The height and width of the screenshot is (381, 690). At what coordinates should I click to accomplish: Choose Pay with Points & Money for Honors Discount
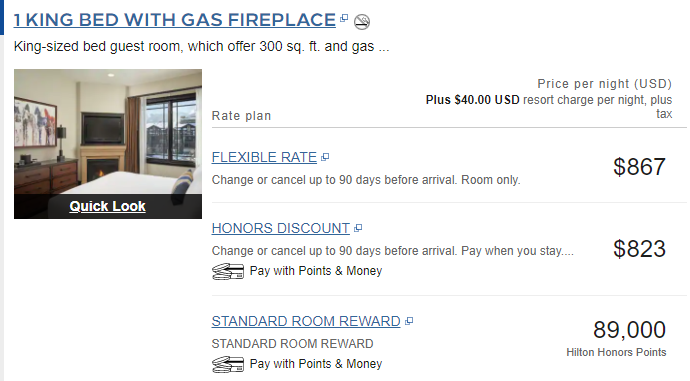coord(316,271)
